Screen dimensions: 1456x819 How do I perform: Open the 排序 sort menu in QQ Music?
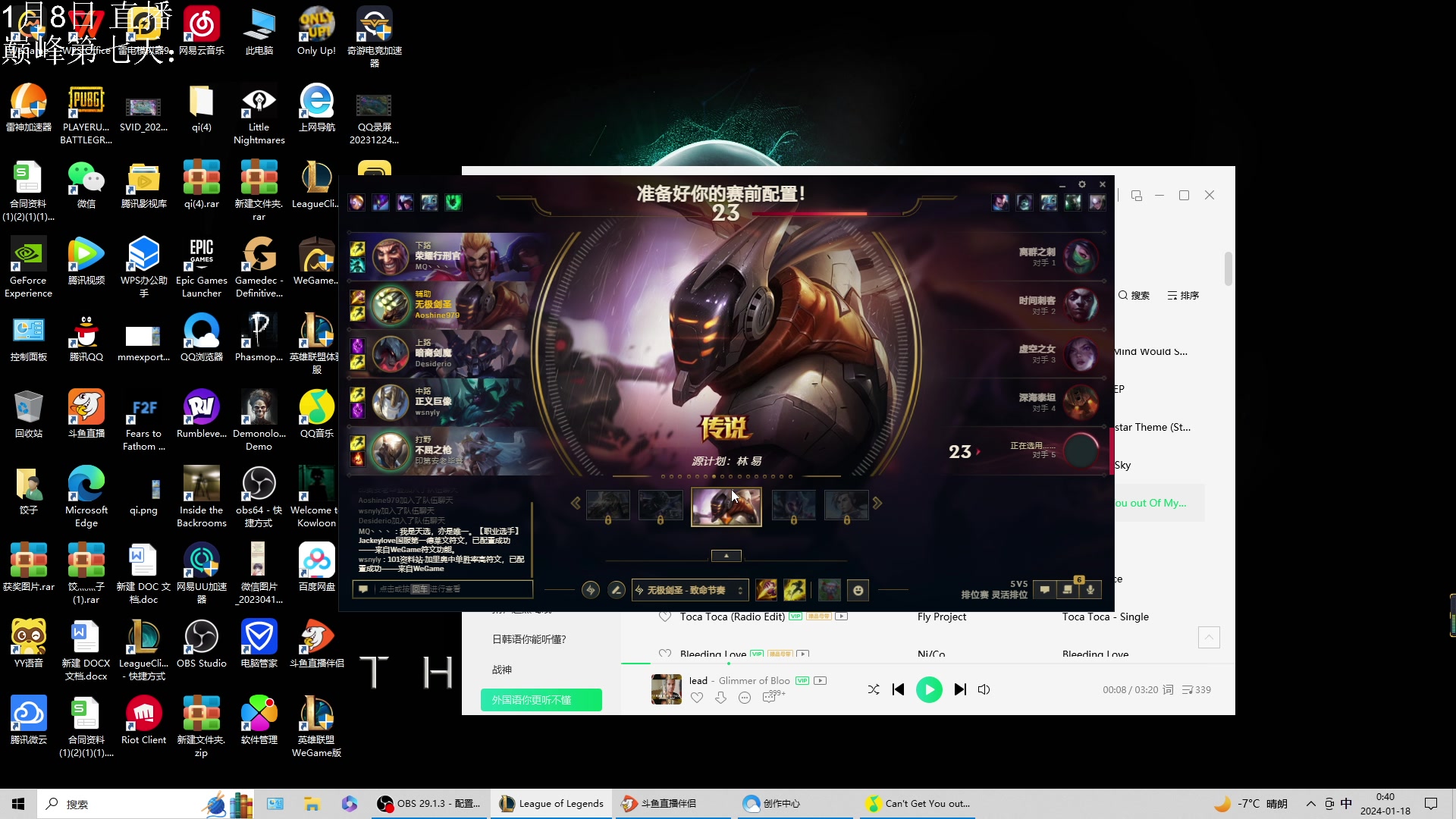(1183, 295)
